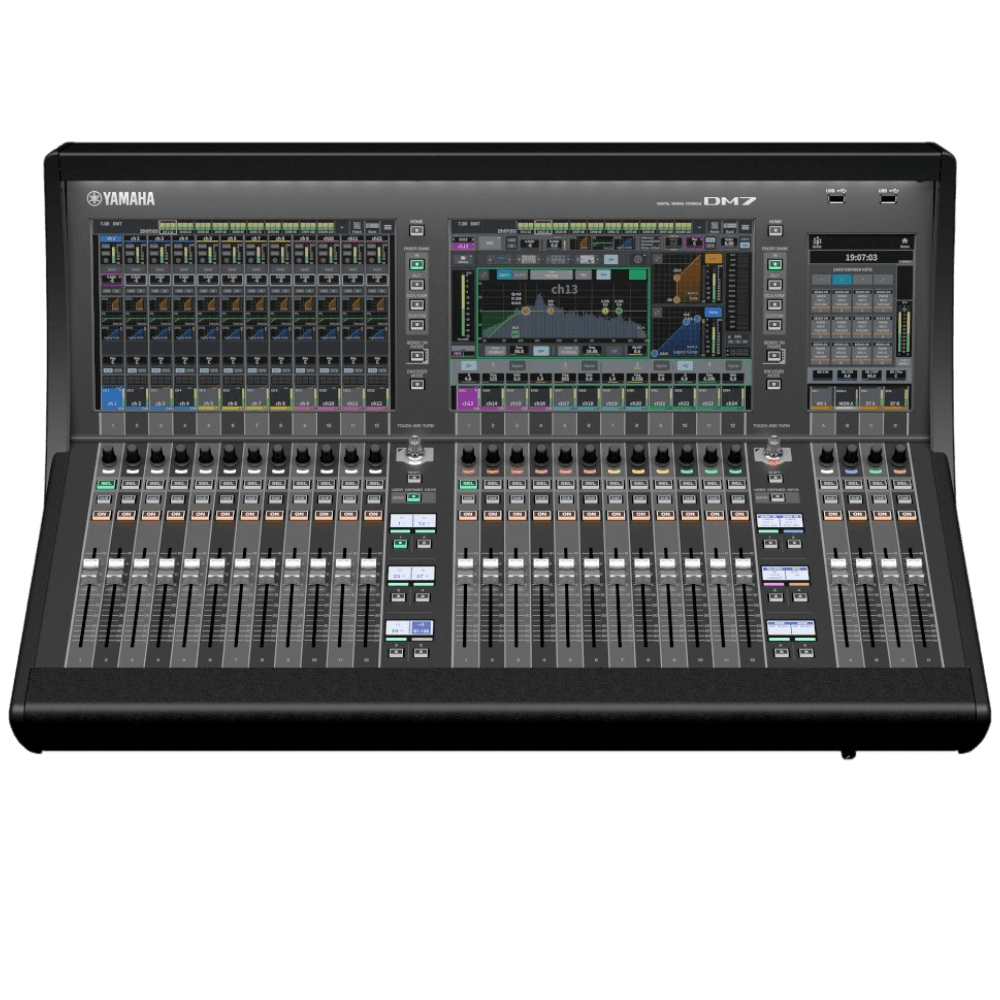The height and width of the screenshot is (1000, 1000).
Task: Tap the Patch icon on the centre touchscreen
Action: 714,228
